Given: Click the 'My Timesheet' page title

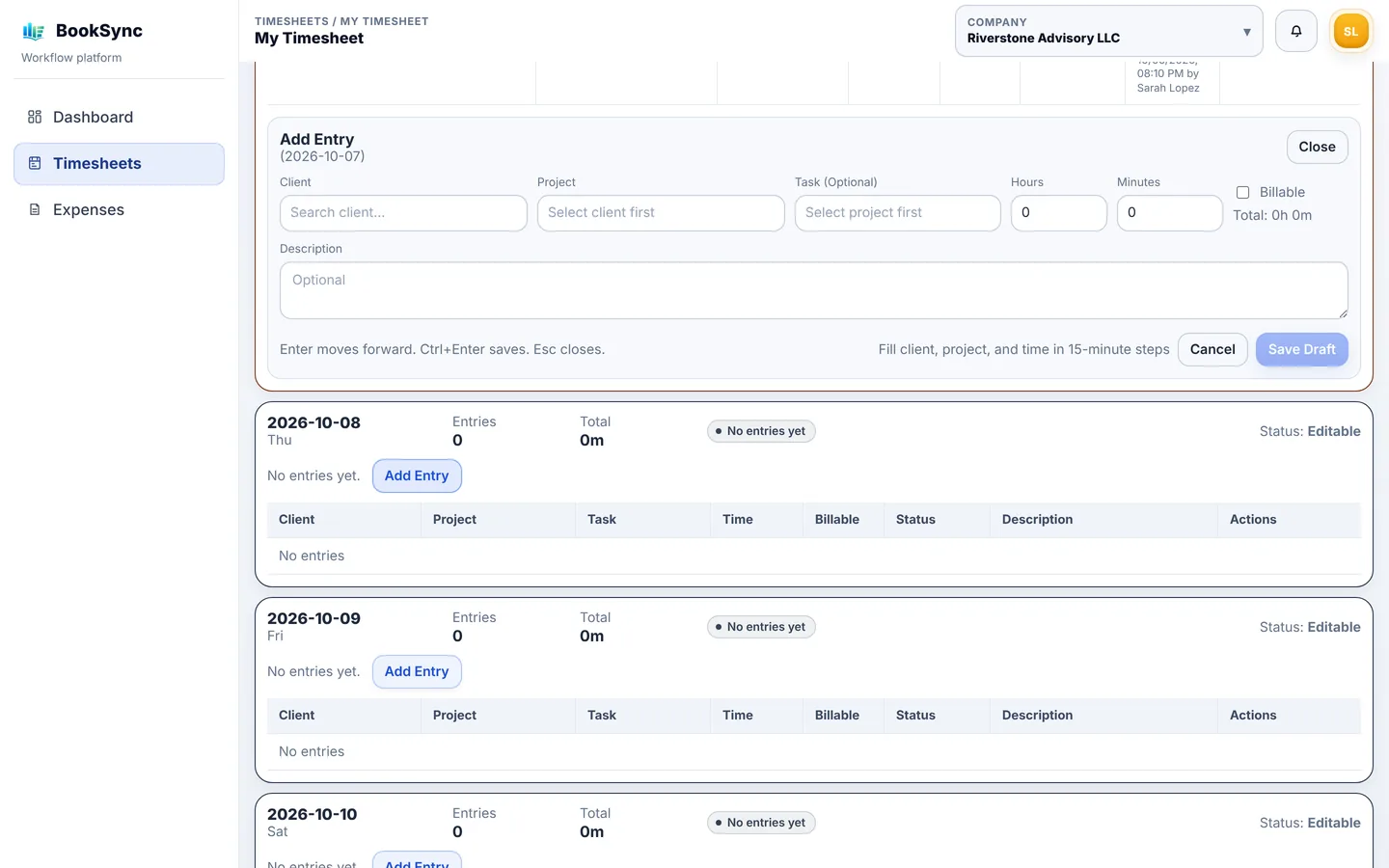Looking at the screenshot, I should pos(309,39).
